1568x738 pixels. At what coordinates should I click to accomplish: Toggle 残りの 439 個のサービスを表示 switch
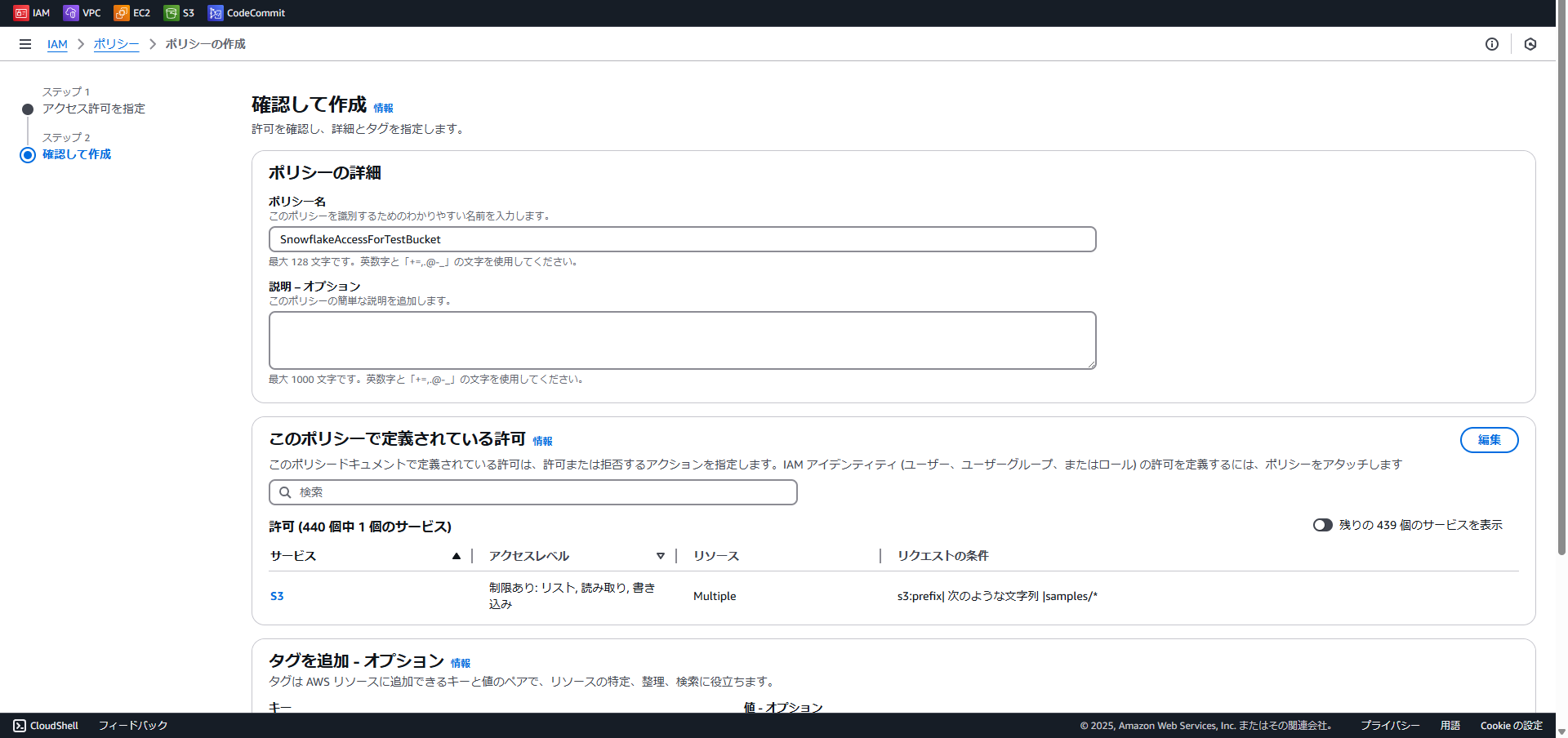pyautogui.click(x=1323, y=525)
